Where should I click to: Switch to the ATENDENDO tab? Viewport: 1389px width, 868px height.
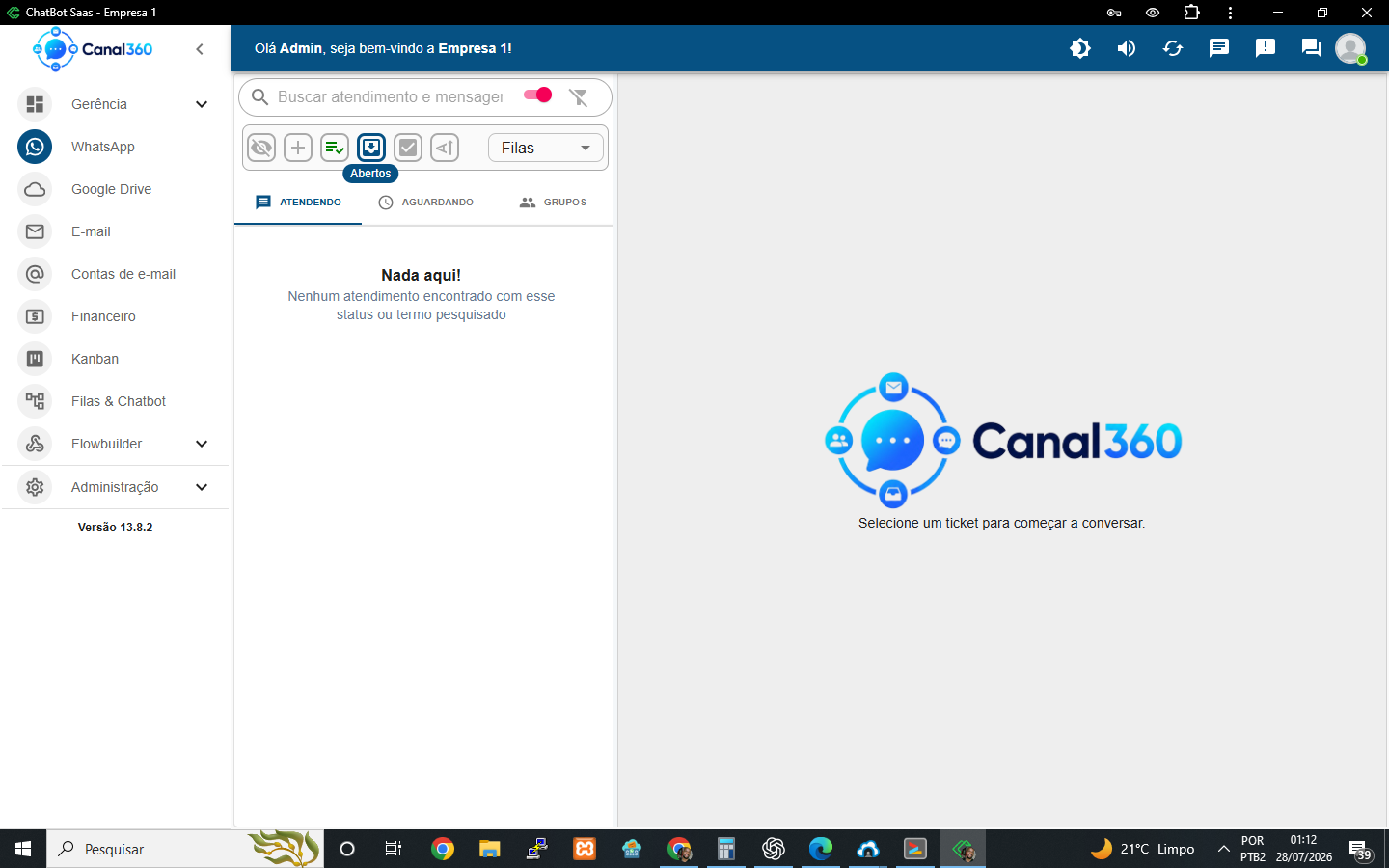(x=298, y=203)
